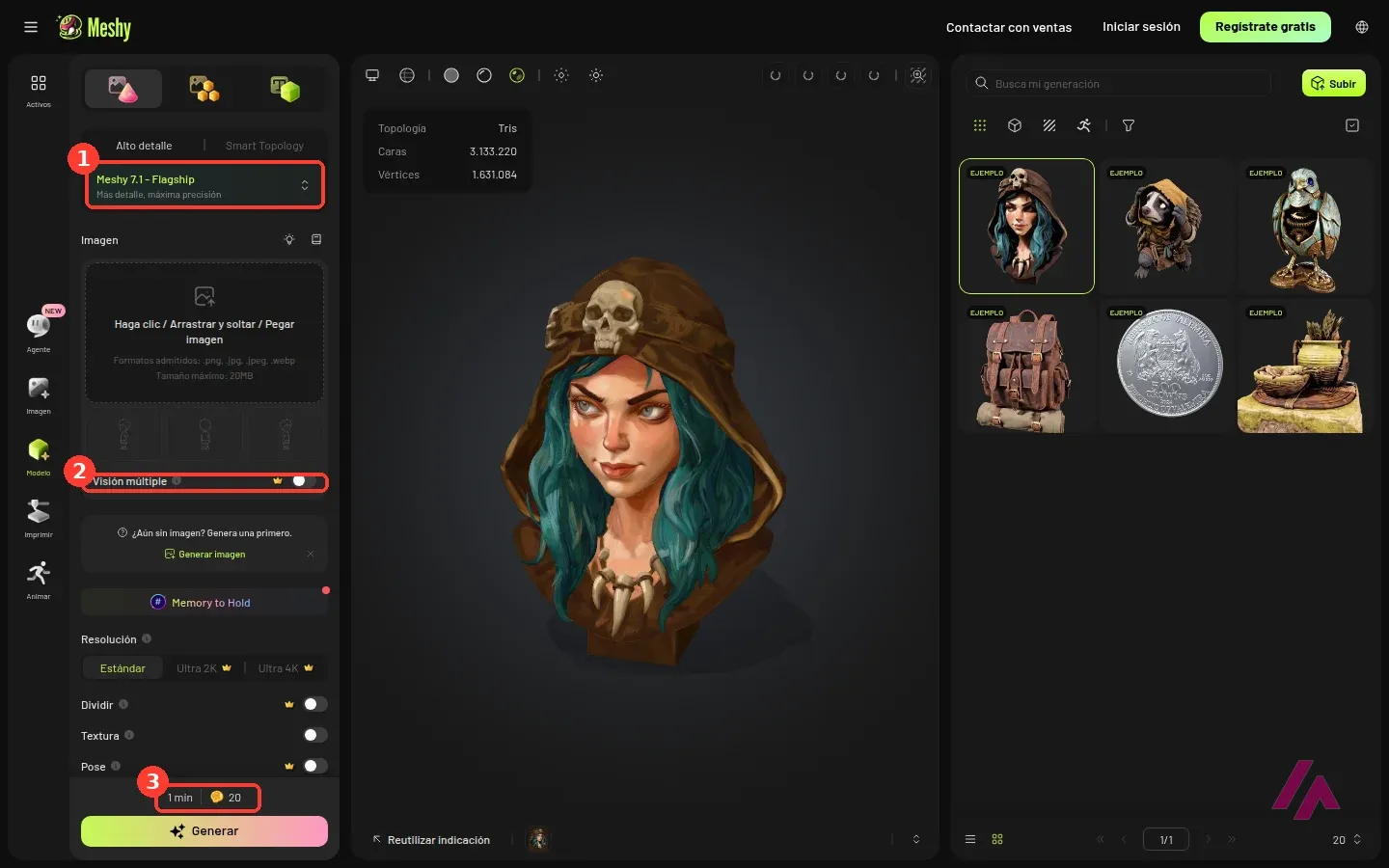Click the Meshy logo
The height and width of the screenshot is (868, 1389).
point(95,27)
